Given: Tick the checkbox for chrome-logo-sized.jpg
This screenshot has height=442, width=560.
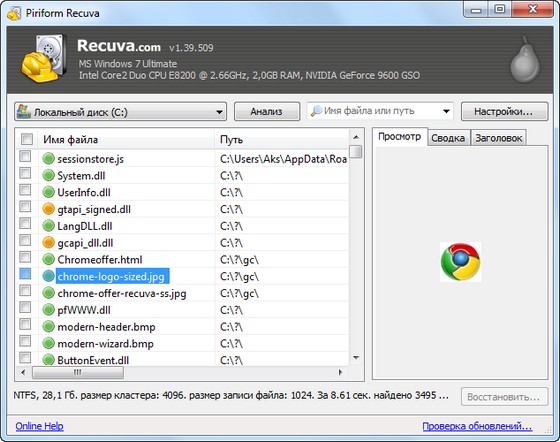Looking at the screenshot, I should (x=25, y=274).
